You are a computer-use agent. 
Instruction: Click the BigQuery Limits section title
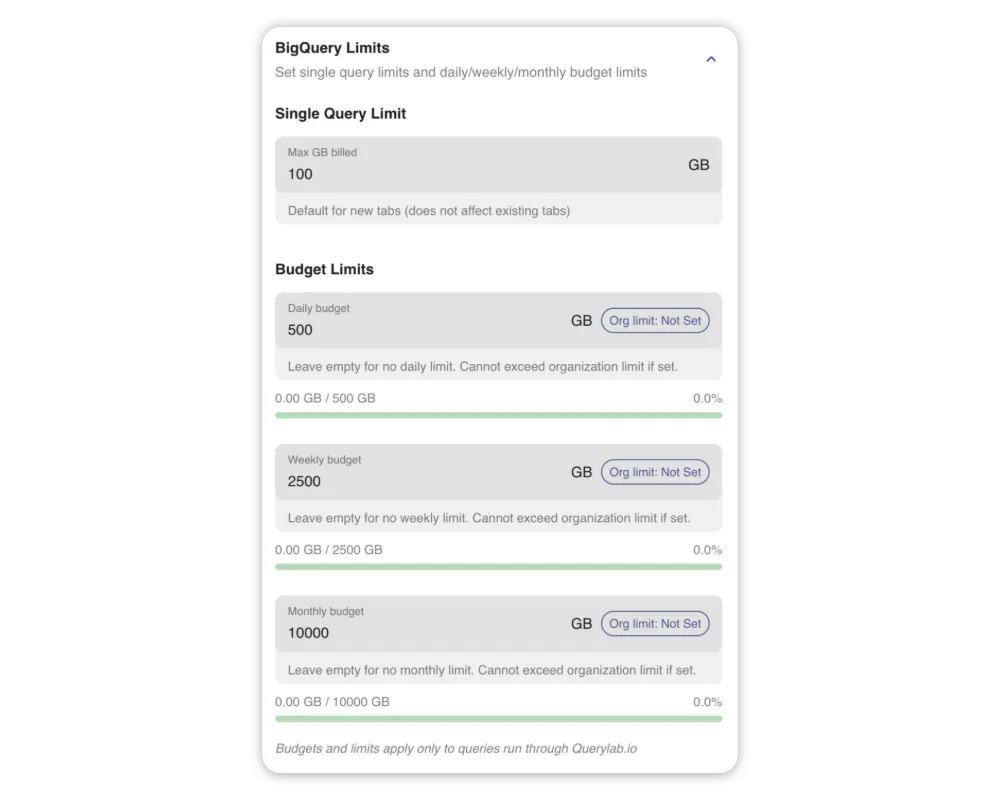coord(332,48)
